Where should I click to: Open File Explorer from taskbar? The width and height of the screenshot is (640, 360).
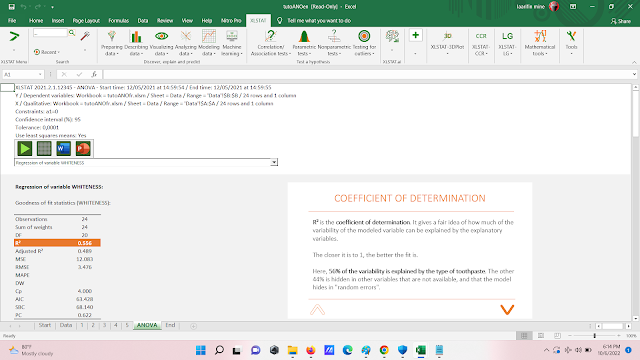pyautogui.click(x=292, y=350)
